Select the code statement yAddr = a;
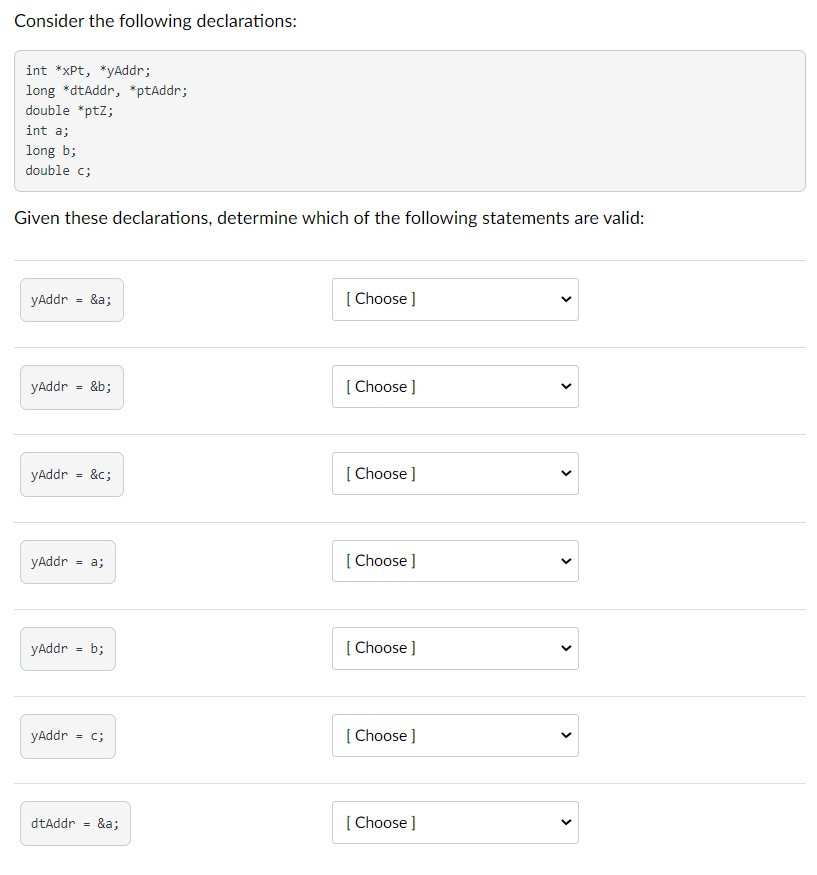The width and height of the screenshot is (817, 875). point(67,561)
